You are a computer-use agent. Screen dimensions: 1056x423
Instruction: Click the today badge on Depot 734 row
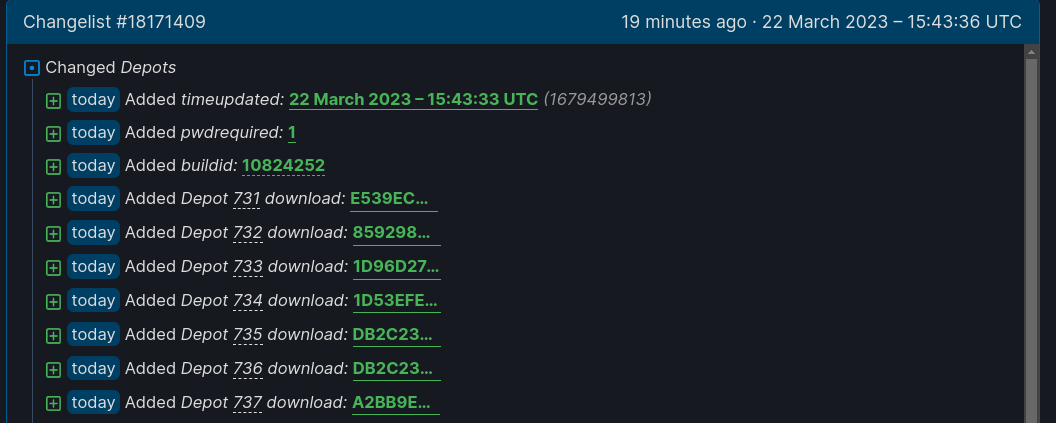point(93,300)
